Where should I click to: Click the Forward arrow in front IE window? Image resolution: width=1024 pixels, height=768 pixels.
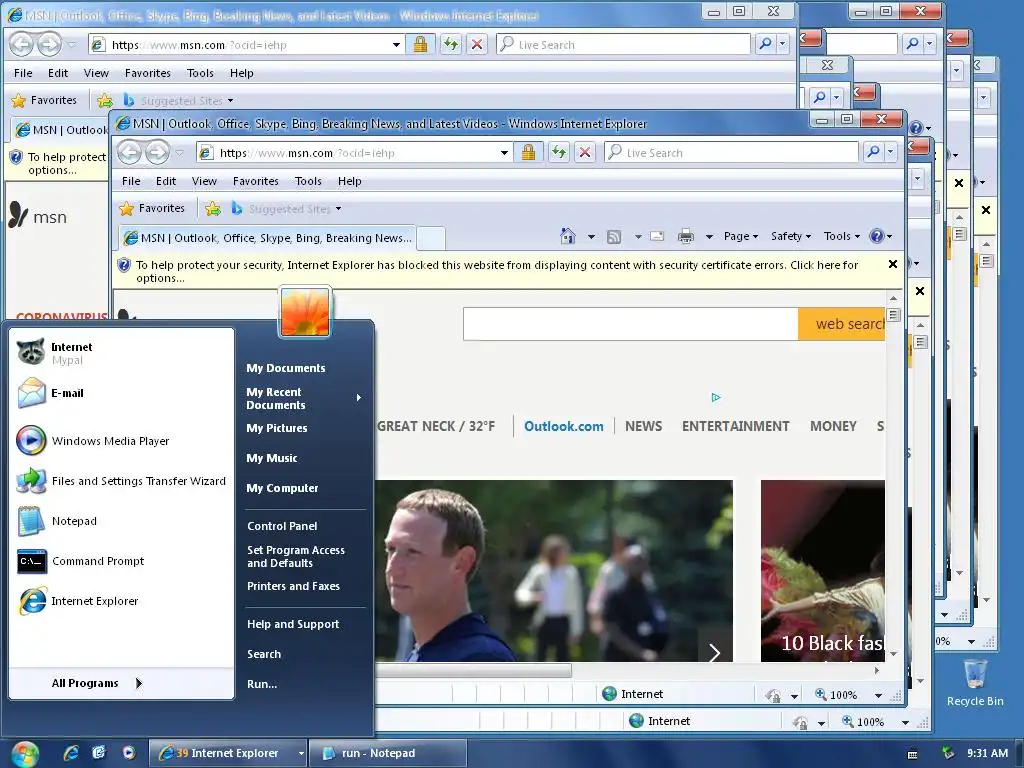pyautogui.click(x=157, y=153)
